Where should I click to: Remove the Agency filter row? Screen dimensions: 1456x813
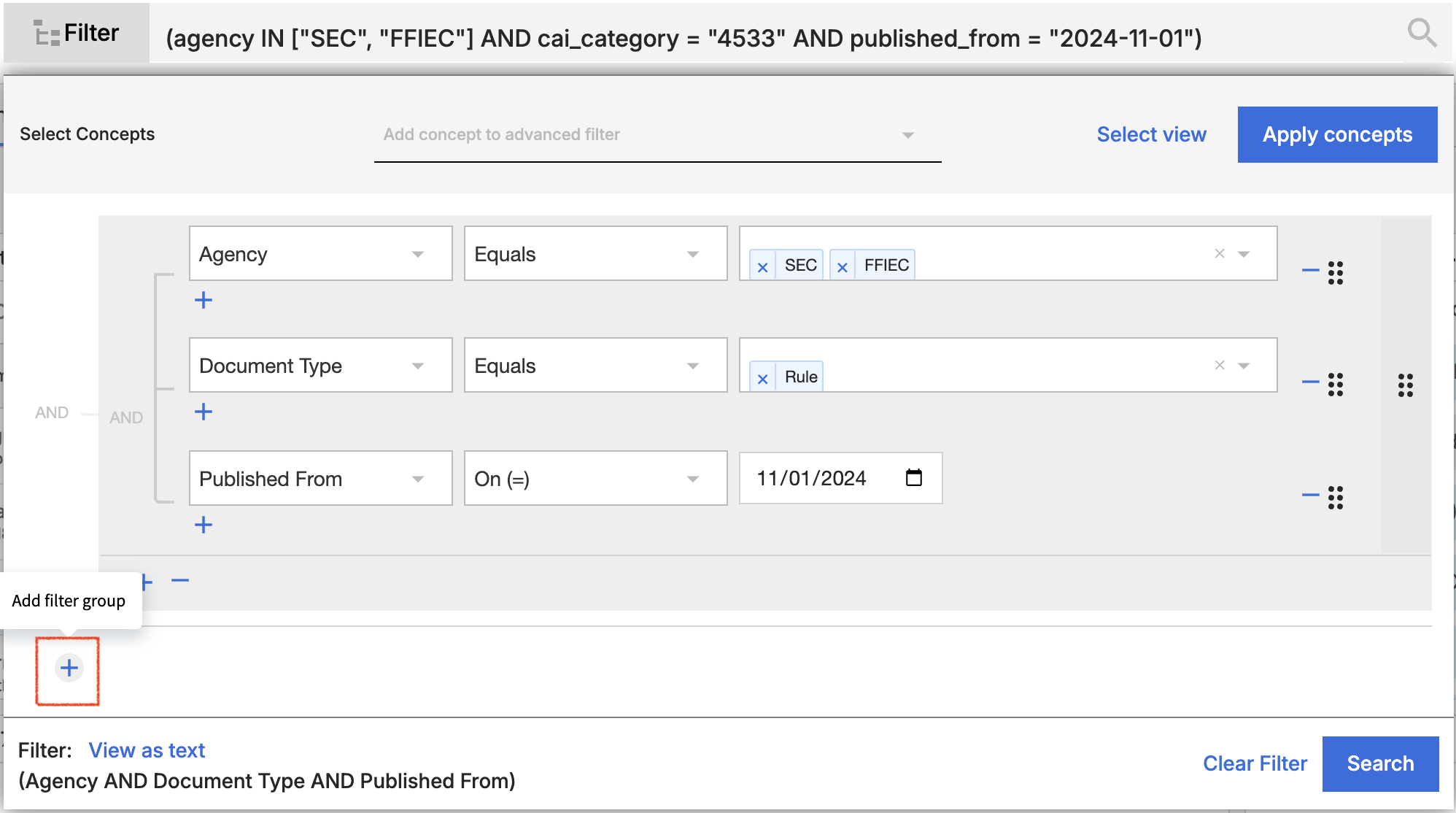tap(1310, 270)
